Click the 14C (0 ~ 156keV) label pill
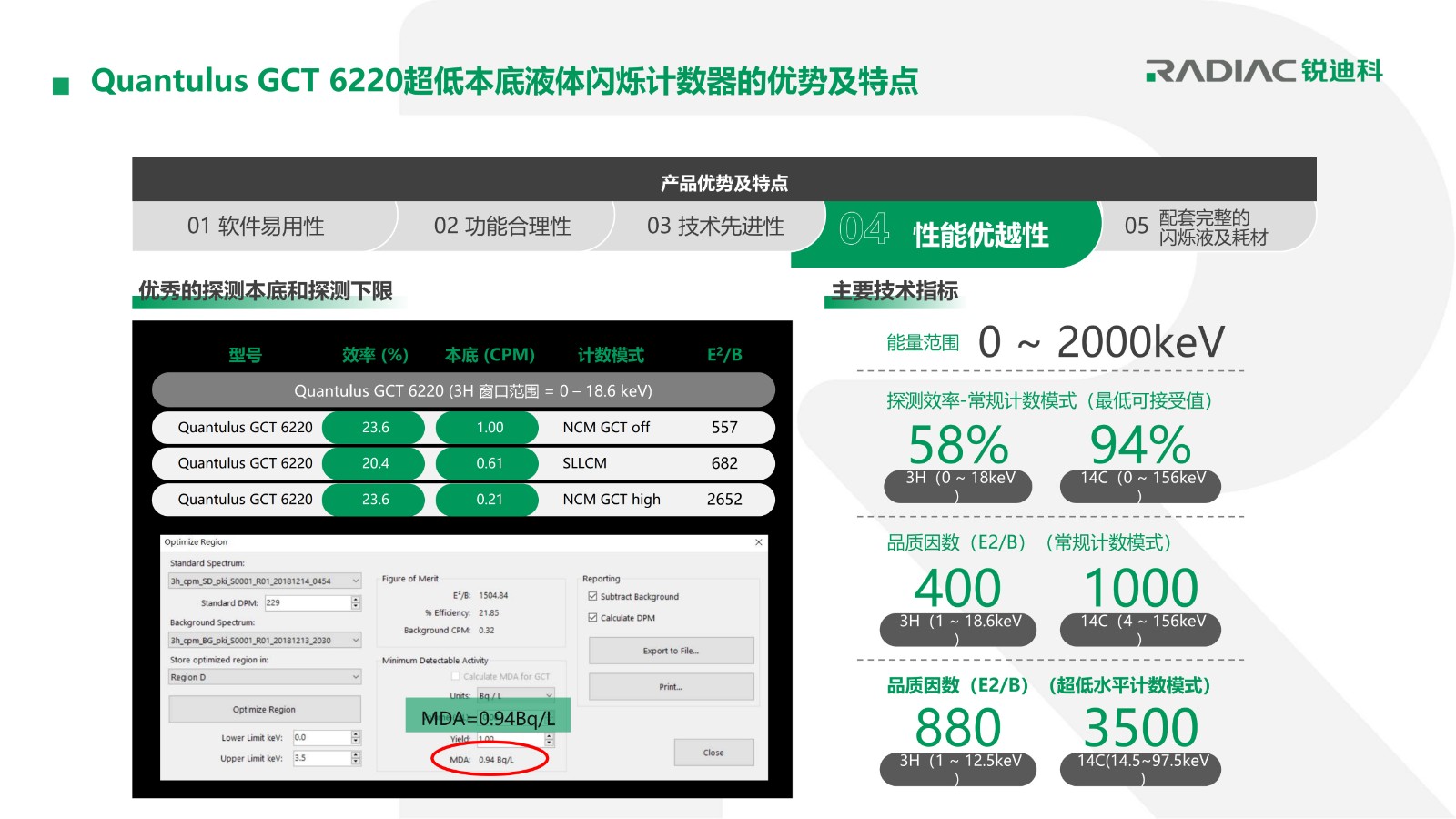Image resolution: width=1456 pixels, height=819 pixels. tap(1140, 486)
